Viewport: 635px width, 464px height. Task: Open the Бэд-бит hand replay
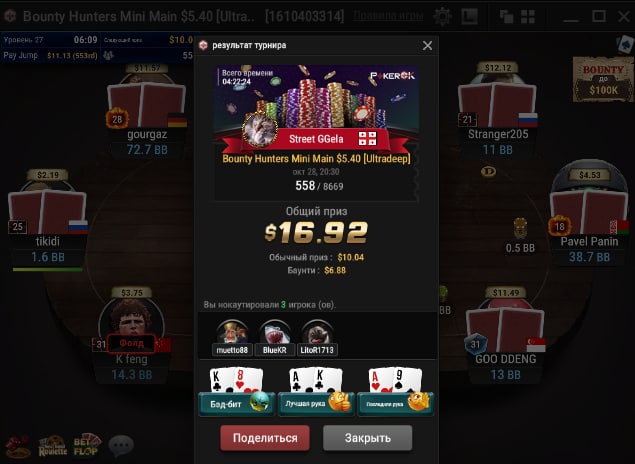237,404
